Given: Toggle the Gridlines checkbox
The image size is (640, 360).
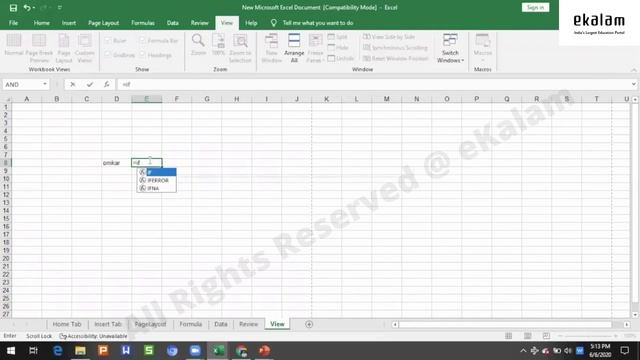Looking at the screenshot, I should pos(120,55).
